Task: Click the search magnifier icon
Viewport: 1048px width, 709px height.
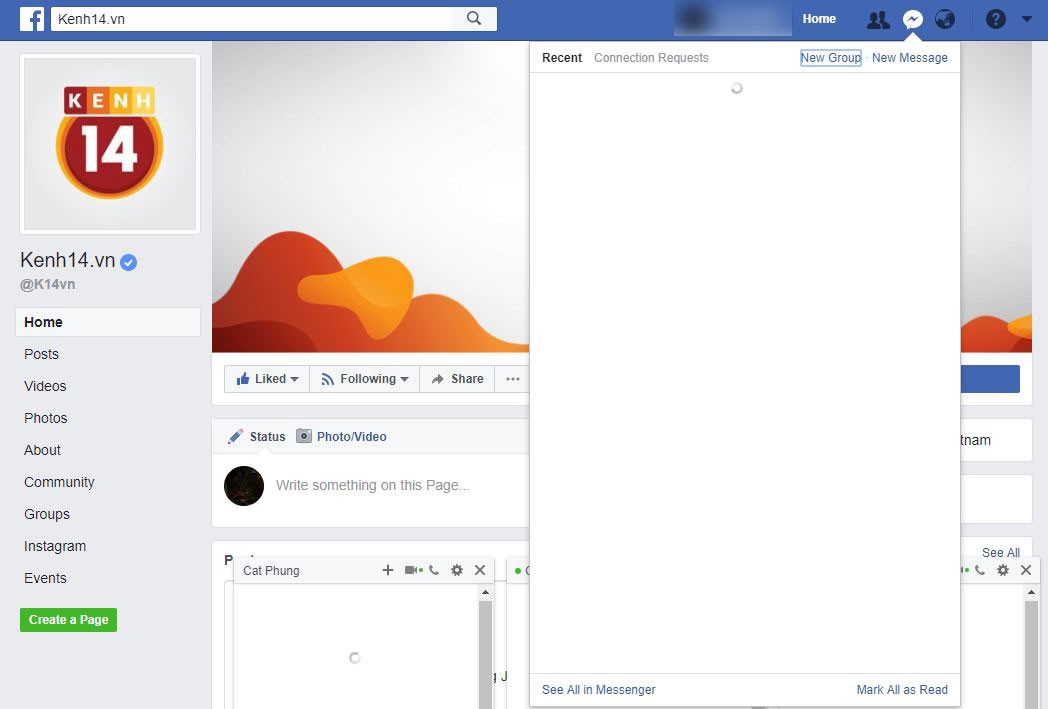Action: pos(474,19)
